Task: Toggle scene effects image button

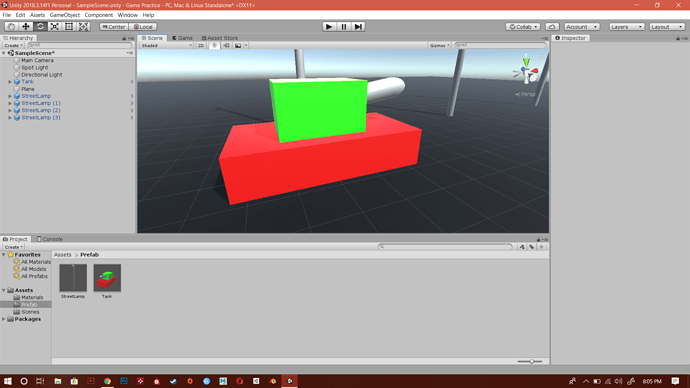Action: (x=238, y=45)
